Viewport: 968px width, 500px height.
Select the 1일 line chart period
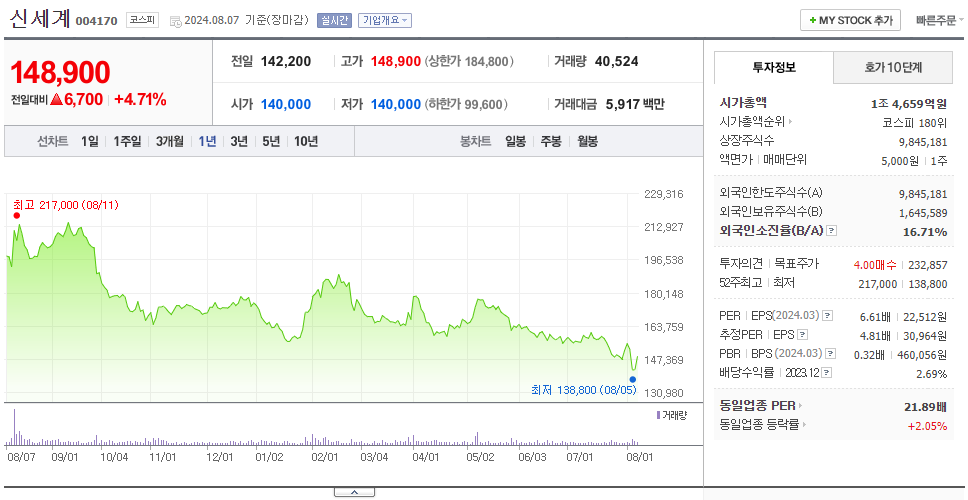pyautogui.click(x=90, y=141)
